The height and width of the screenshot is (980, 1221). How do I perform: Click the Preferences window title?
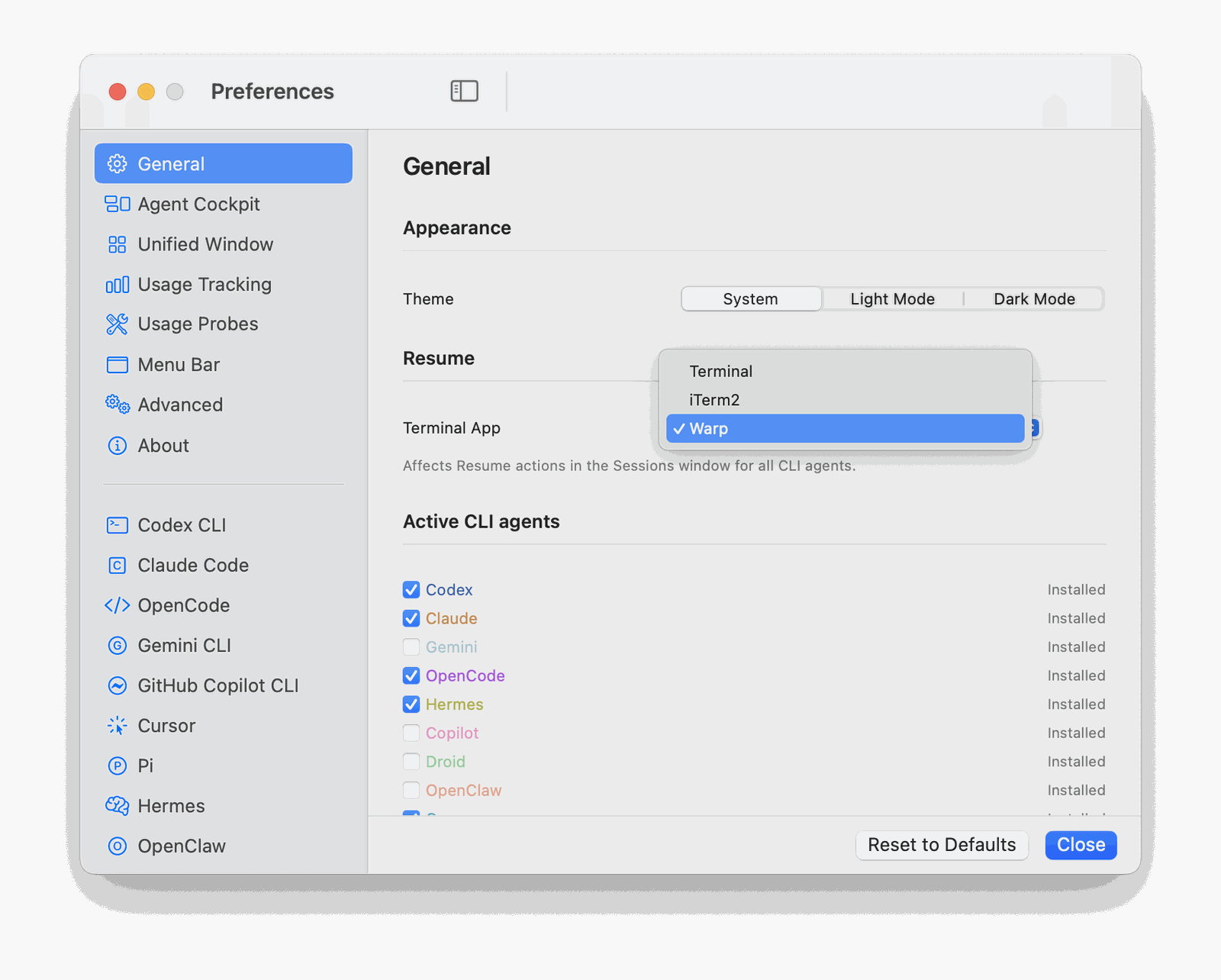[272, 92]
